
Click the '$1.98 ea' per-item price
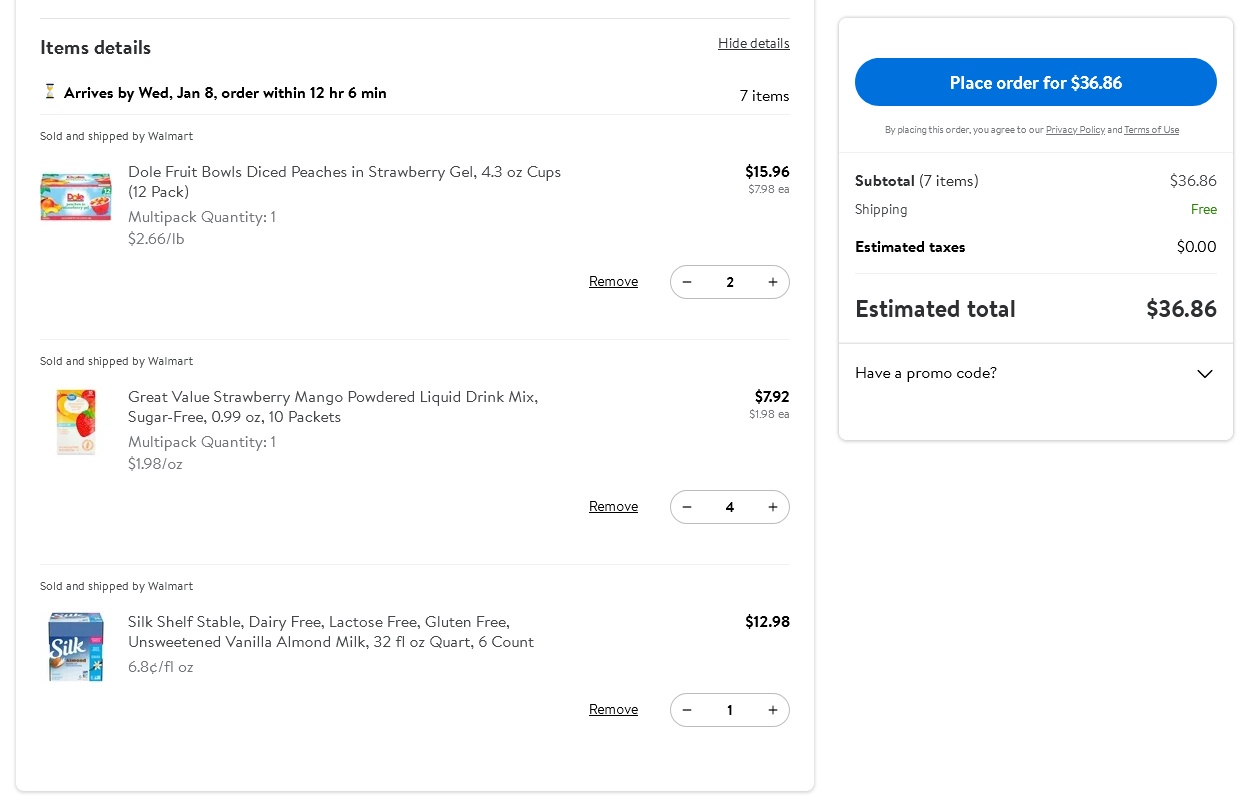[769, 414]
